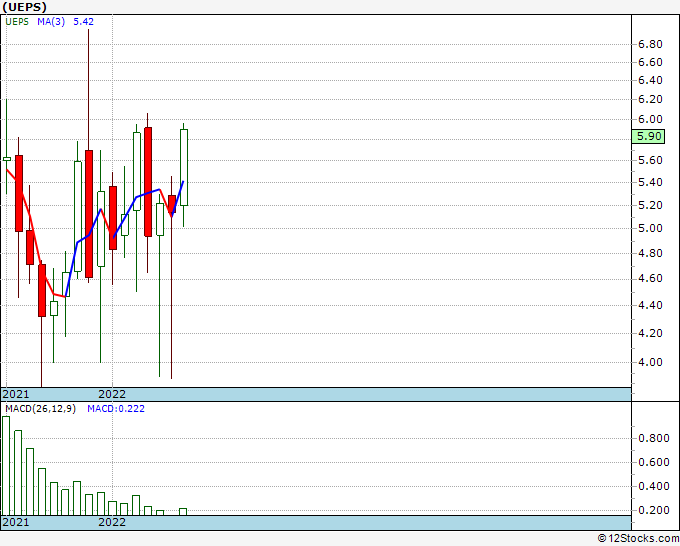Click the 0.600 MACD axis label
Screen dimensions: 680x546
[654, 462]
